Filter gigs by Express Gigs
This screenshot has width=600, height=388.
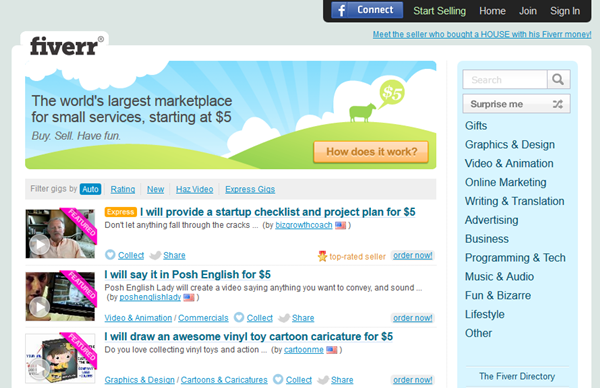coord(250,189)
